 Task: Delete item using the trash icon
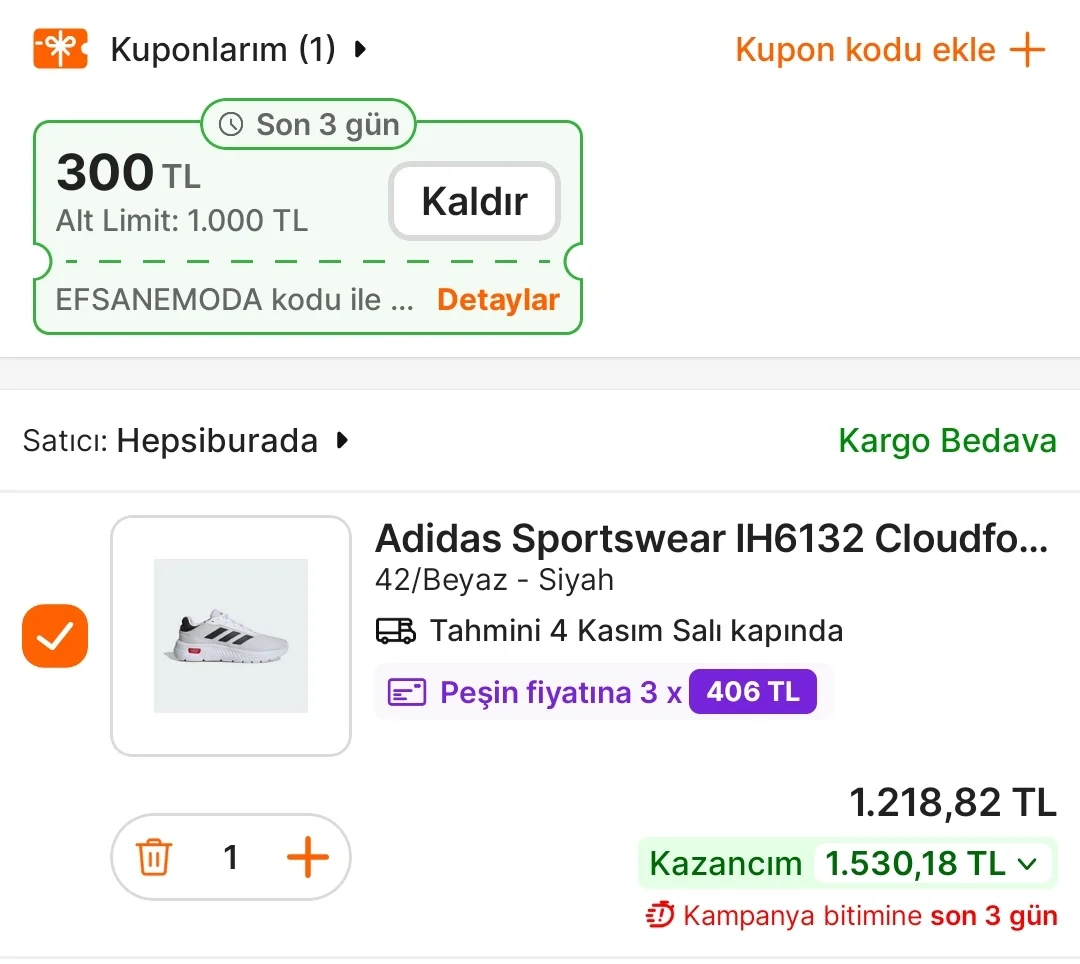[x=154, y=857]
